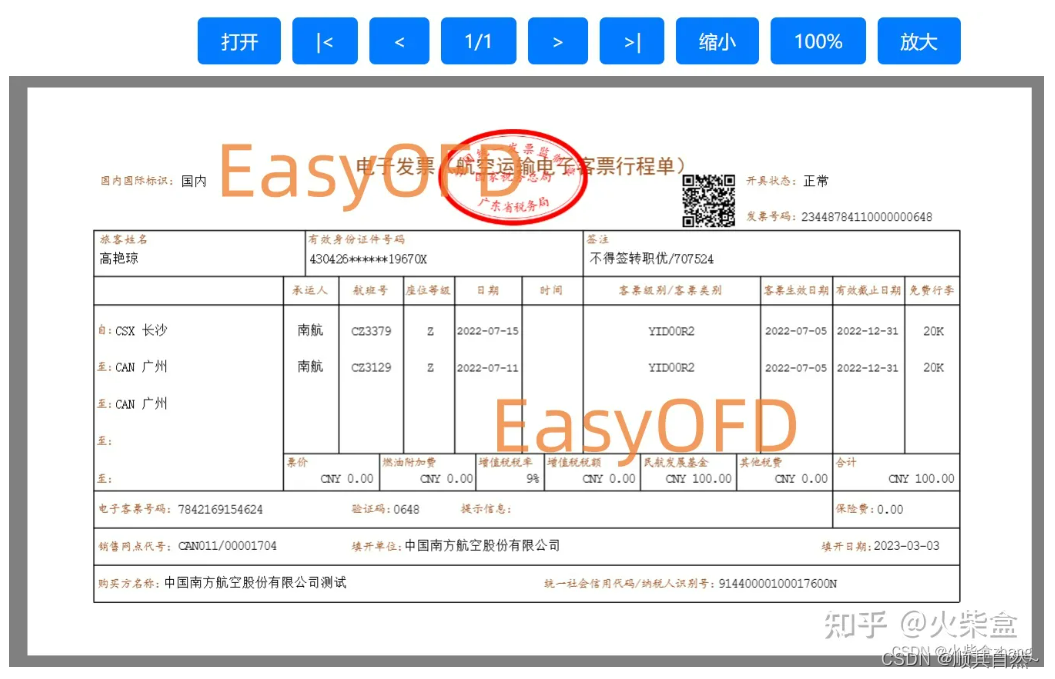Select invoice status 正常
The image size is (1055, 679).
pyautogui.click(x=816, y=180)
